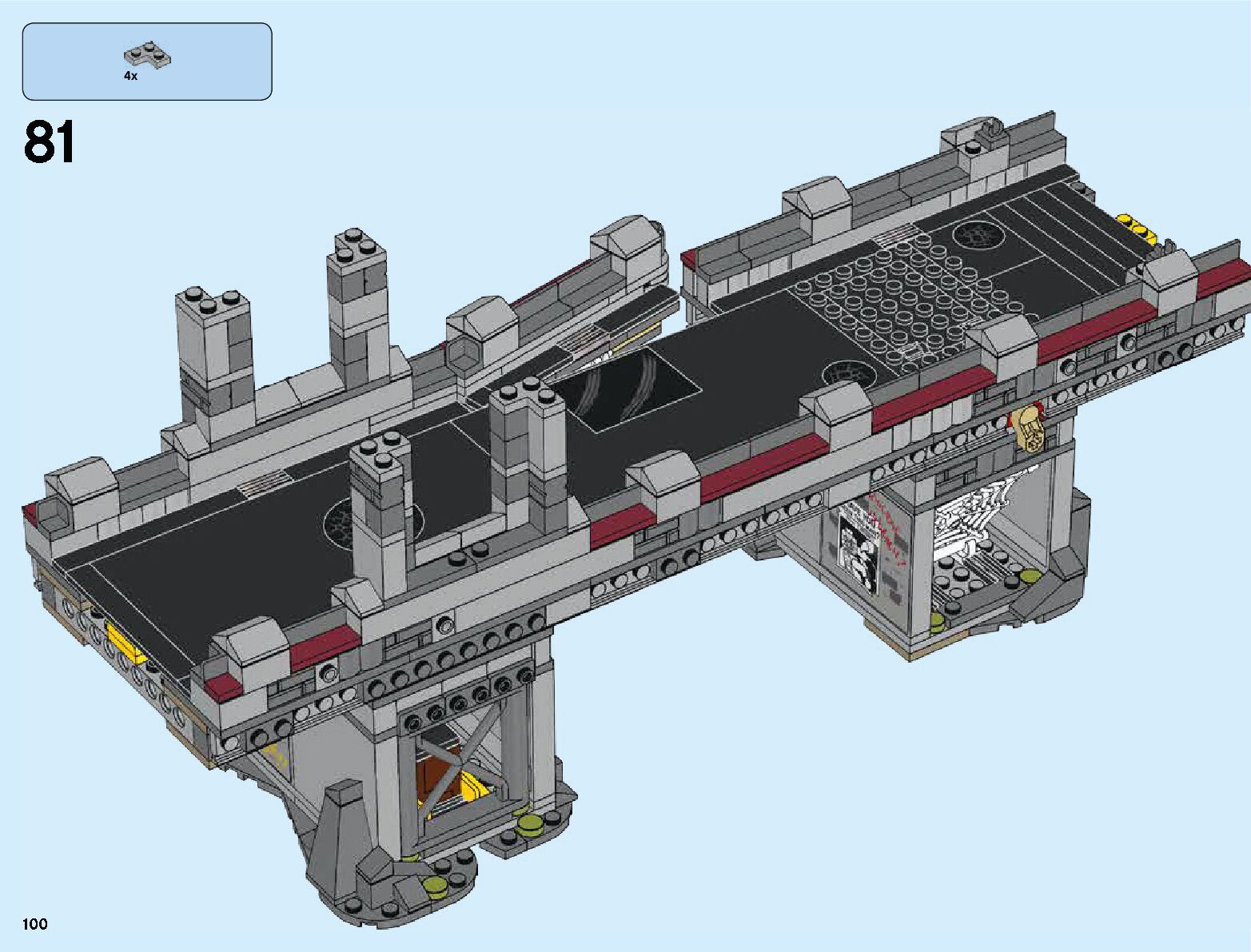
Task: Select the yellow piece at the left road edge
Action: pos(126,644)
